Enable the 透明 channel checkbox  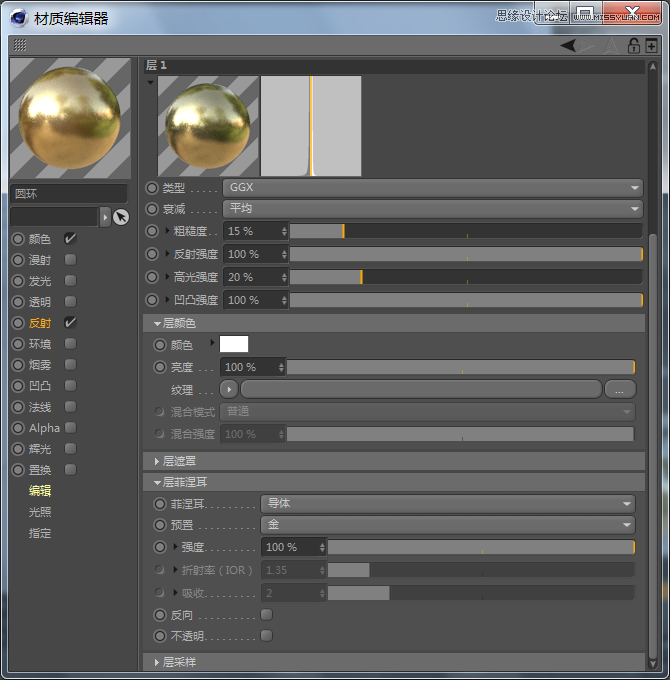[70, 302]
